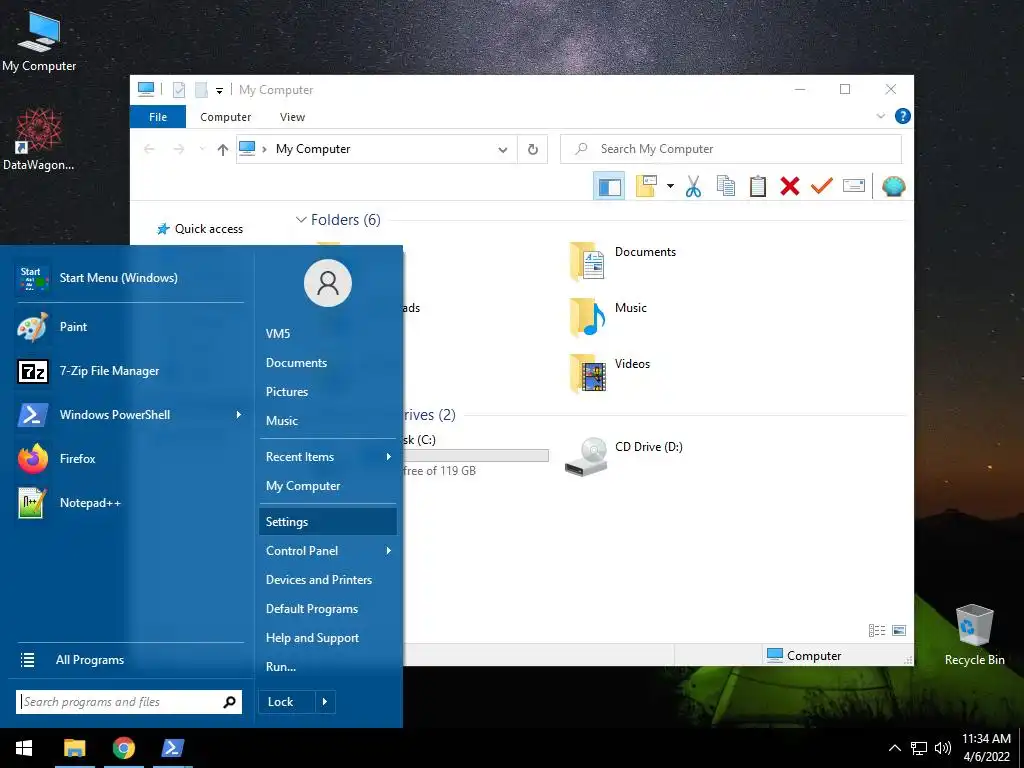Open Quick Access Toolbar customize dropdown
The image size is (1024, 768).
219,91
